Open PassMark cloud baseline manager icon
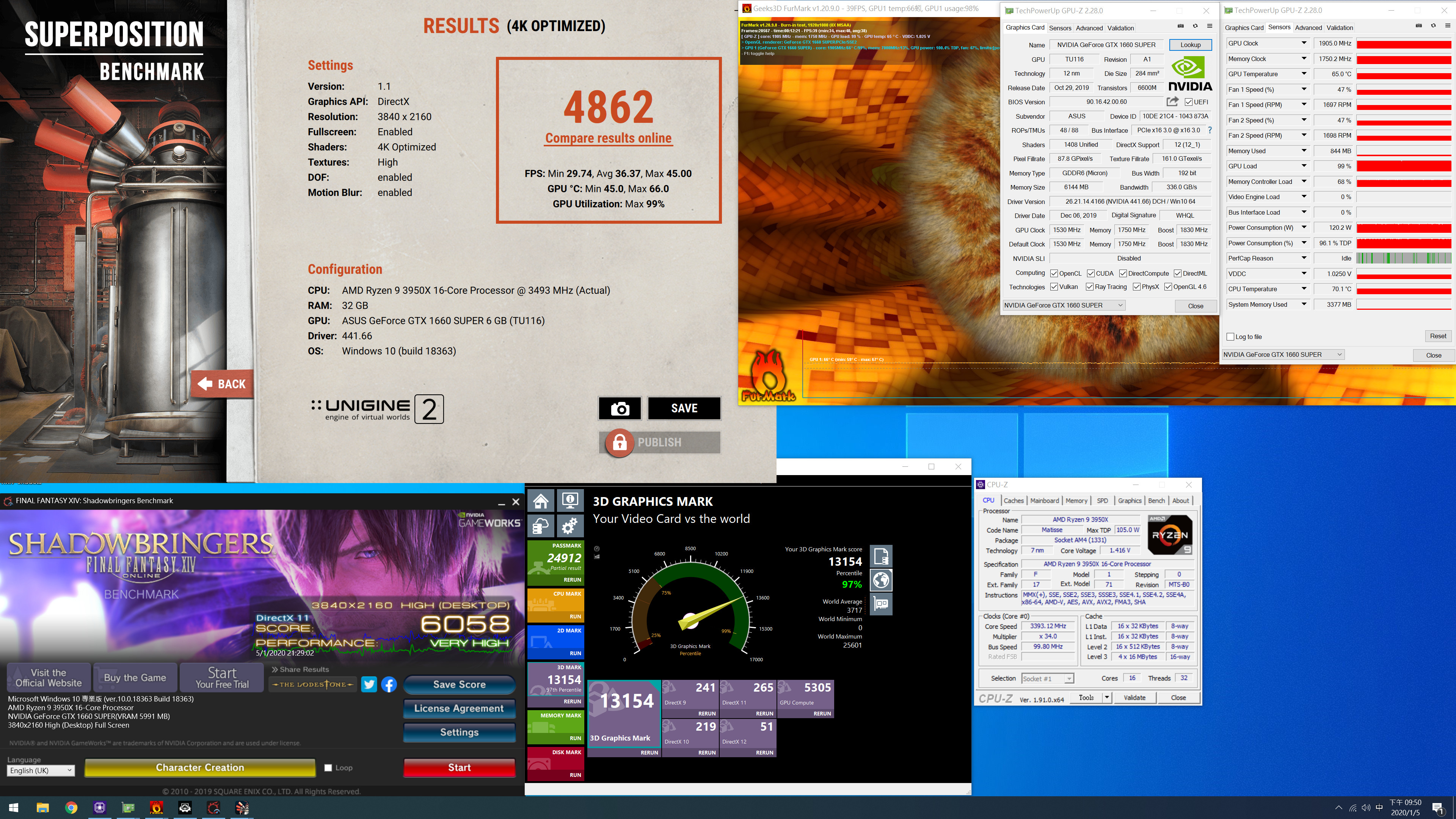The width and height of the screenshot is (1456, 819). 541,526
